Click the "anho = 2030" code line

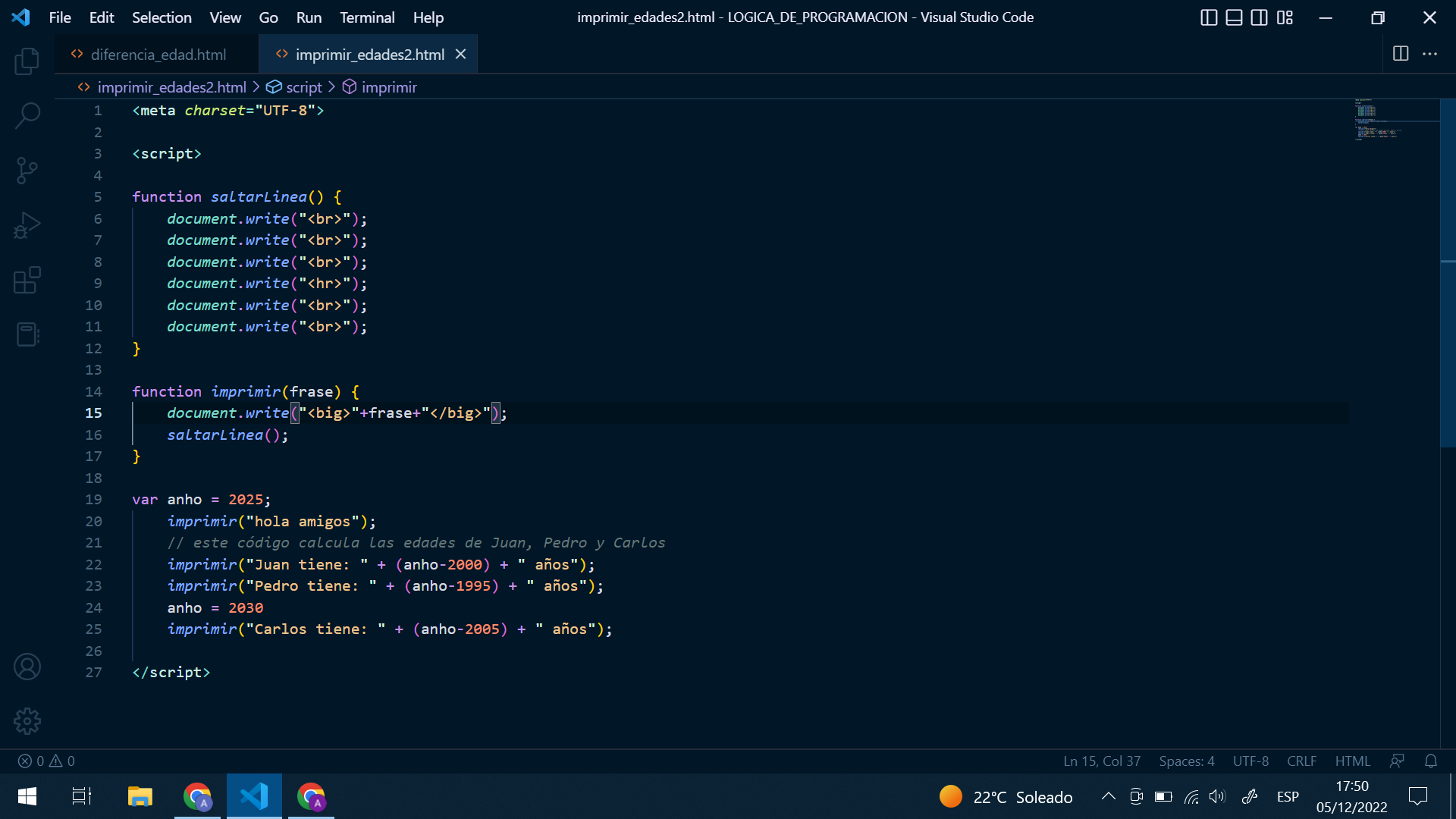tap(215, 608)
